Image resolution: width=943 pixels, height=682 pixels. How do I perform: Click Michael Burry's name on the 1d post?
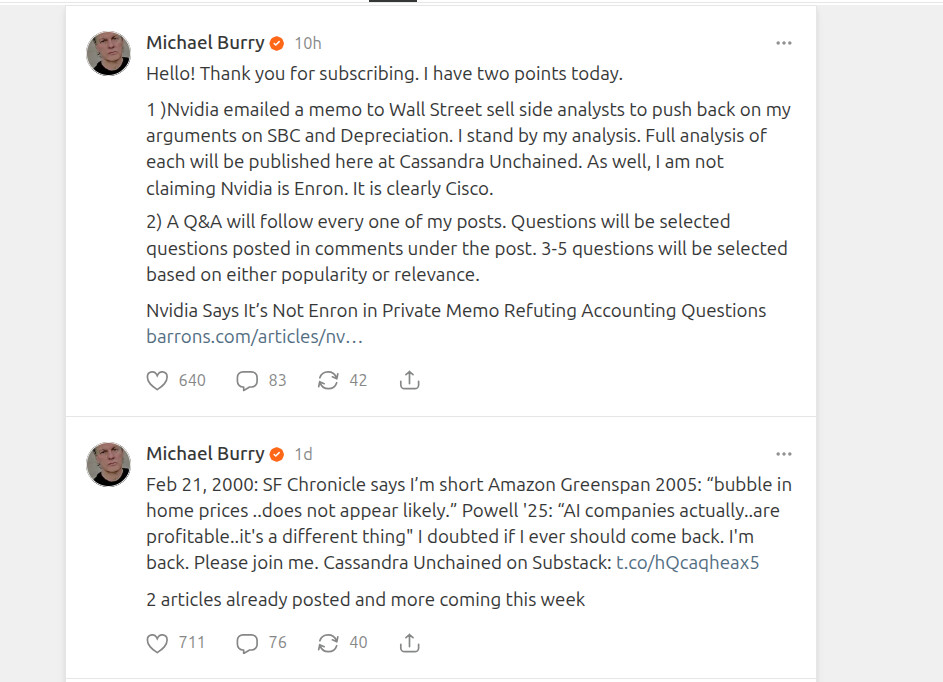[205, 454]
